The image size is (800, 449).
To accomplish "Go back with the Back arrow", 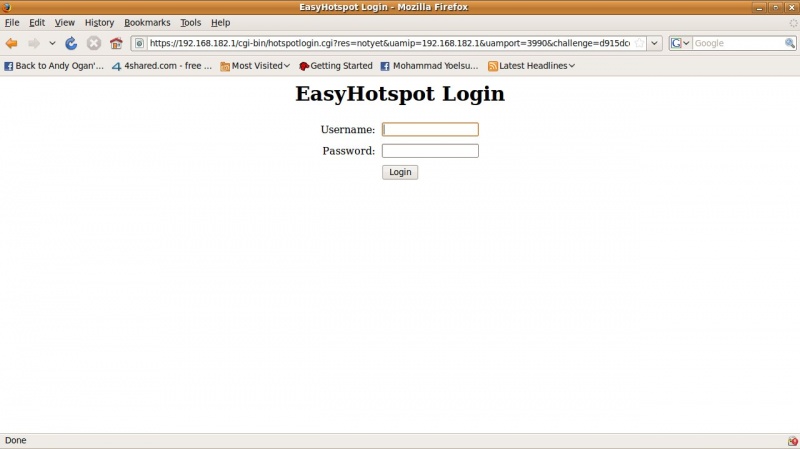I will click(12, 43).
